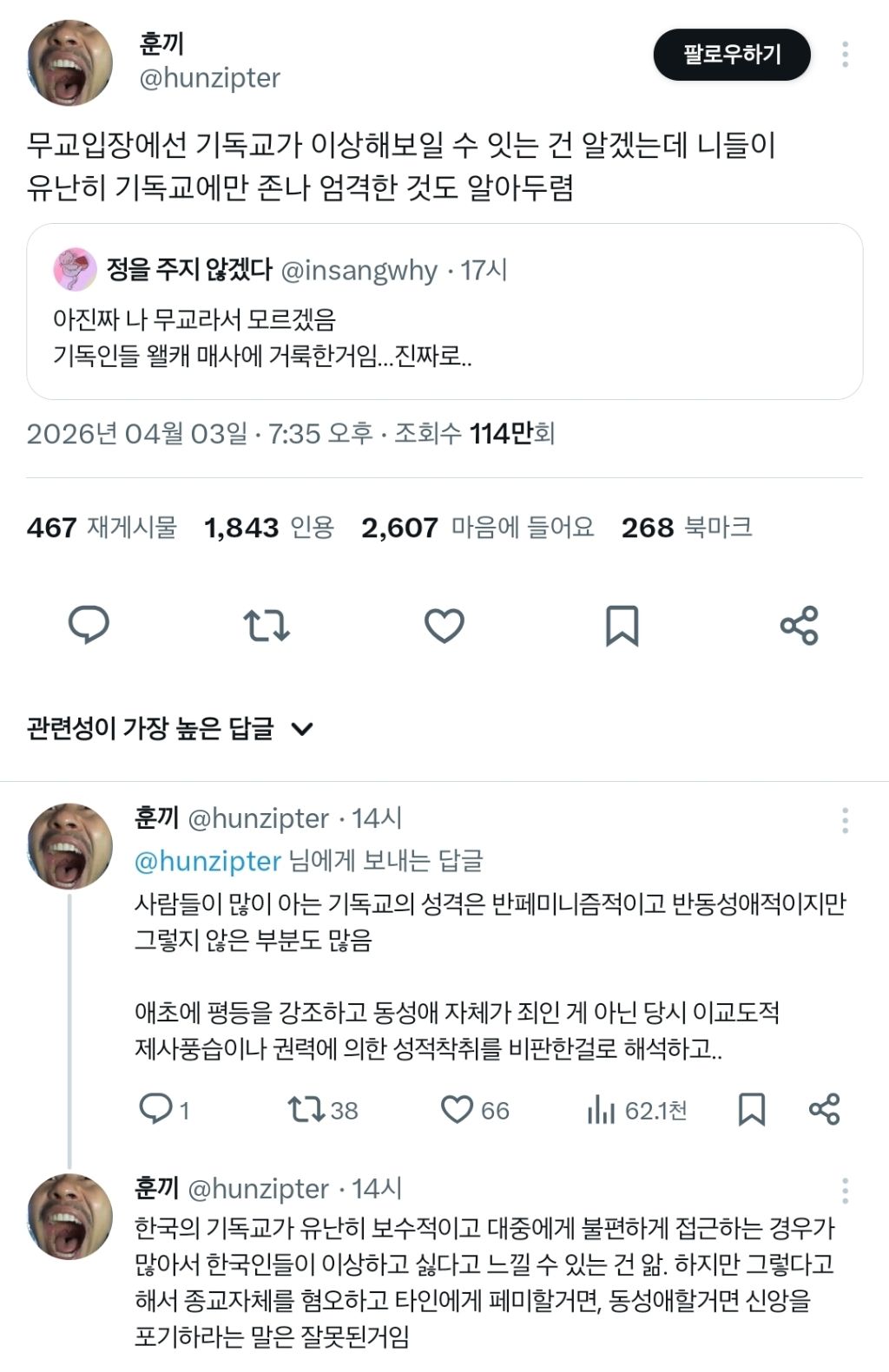Open more options for the main post
Image resolution: width=889 pixels, height=1372 pixels.
point(845,55)
